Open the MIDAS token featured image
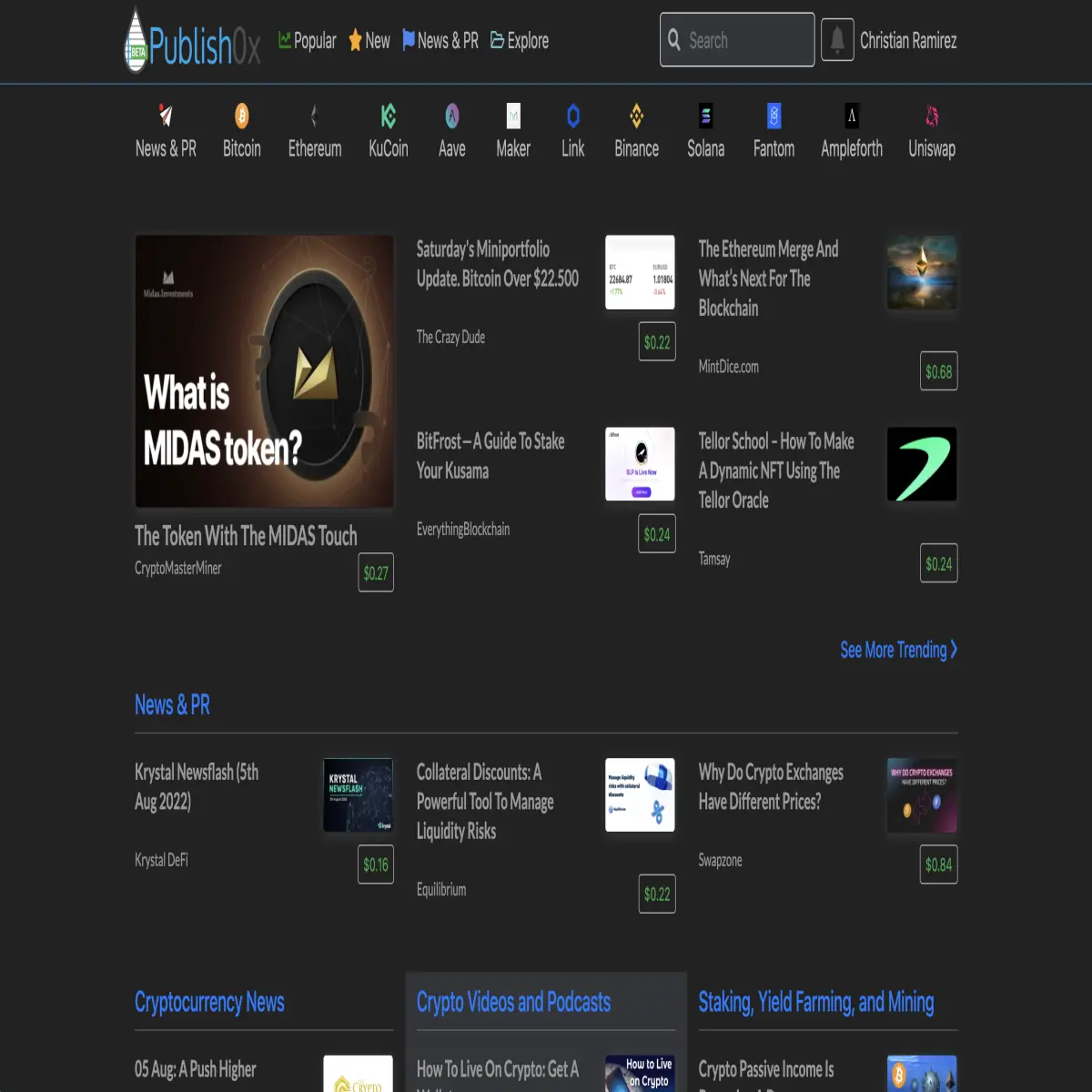Viewport: 1092px width, 1092px height. [x=265, y=371]
